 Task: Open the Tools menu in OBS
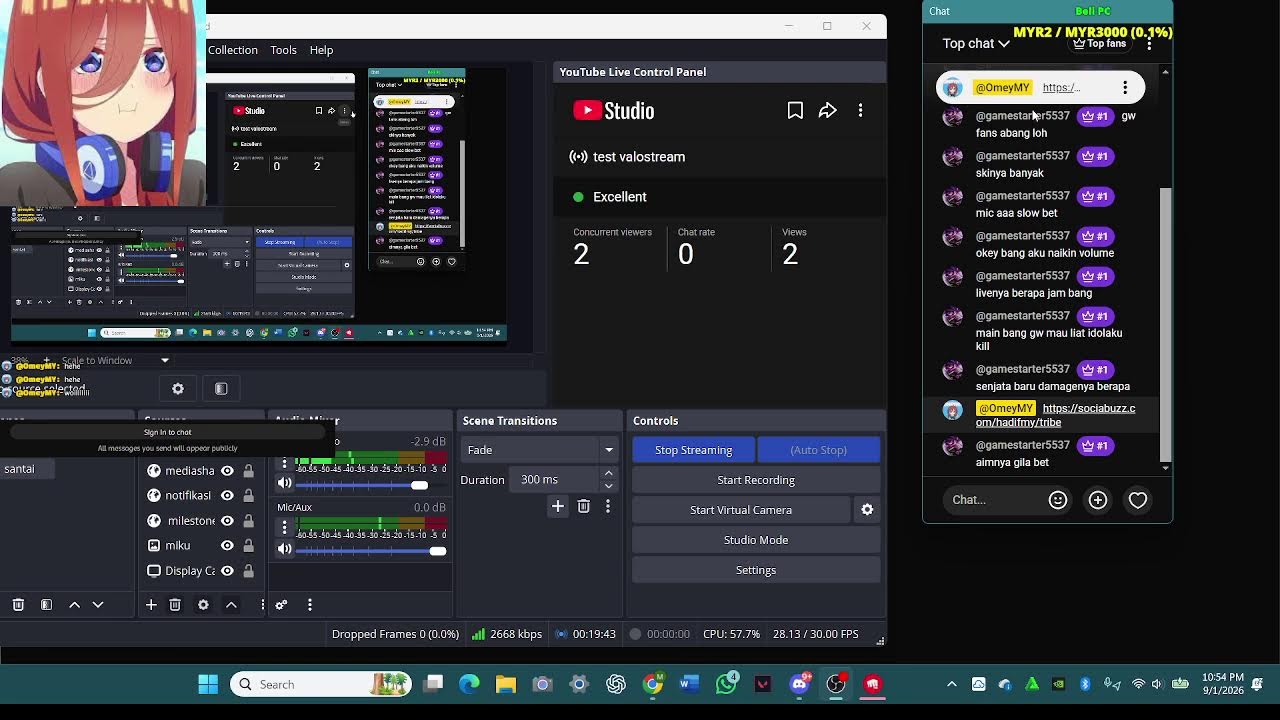[x=283, y=50]
